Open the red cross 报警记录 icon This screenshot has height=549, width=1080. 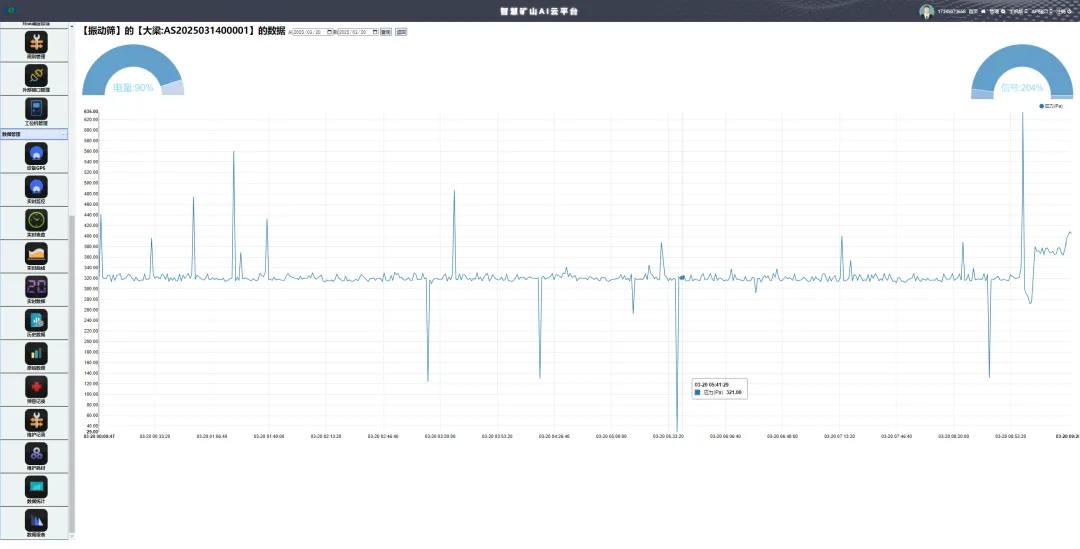pyautogui.click(x=36, y=387)
